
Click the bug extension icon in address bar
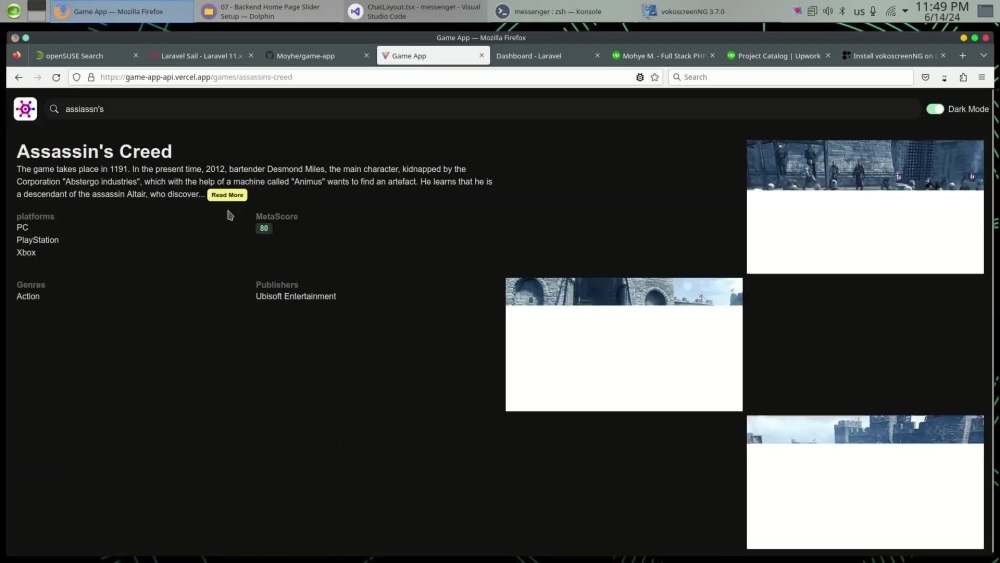click(x=640, y=77)
